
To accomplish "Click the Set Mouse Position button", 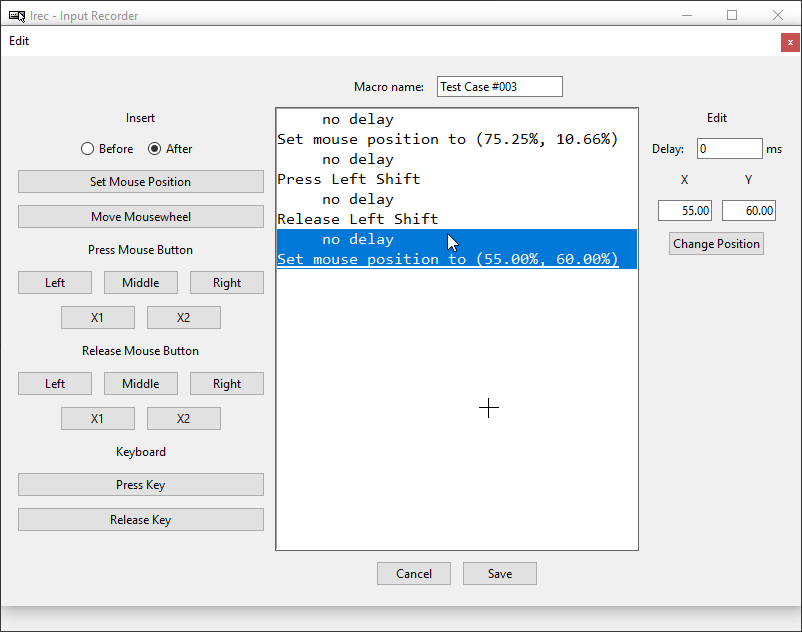I will pos(141,182).
